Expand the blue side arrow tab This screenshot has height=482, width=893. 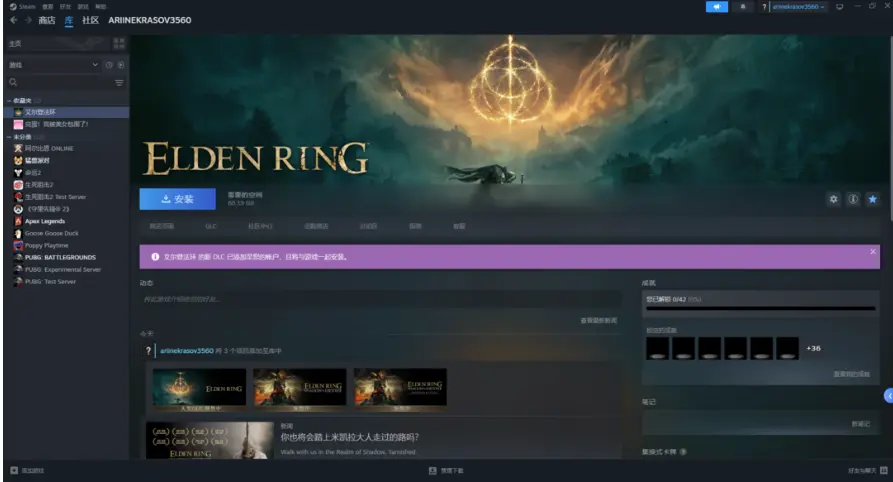888,395
